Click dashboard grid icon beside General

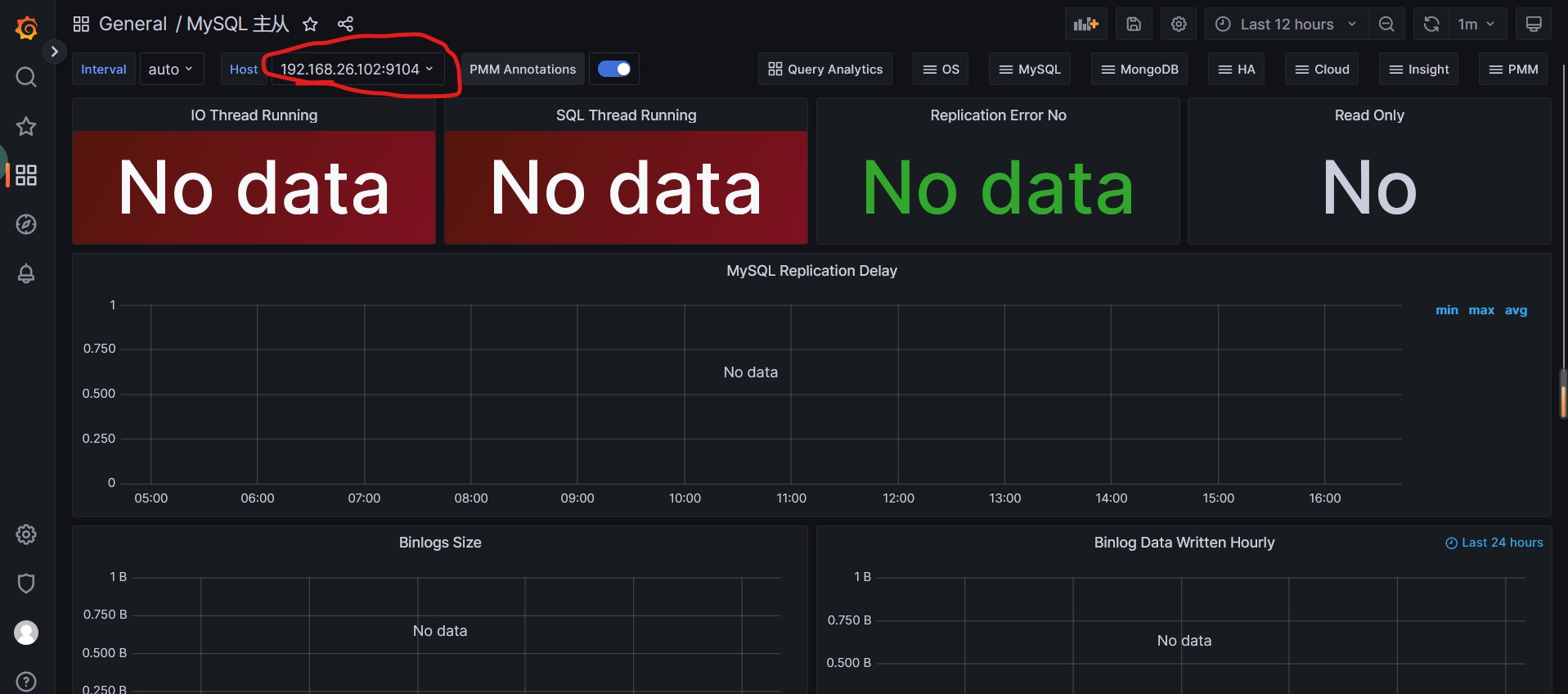tap(81, 24)
